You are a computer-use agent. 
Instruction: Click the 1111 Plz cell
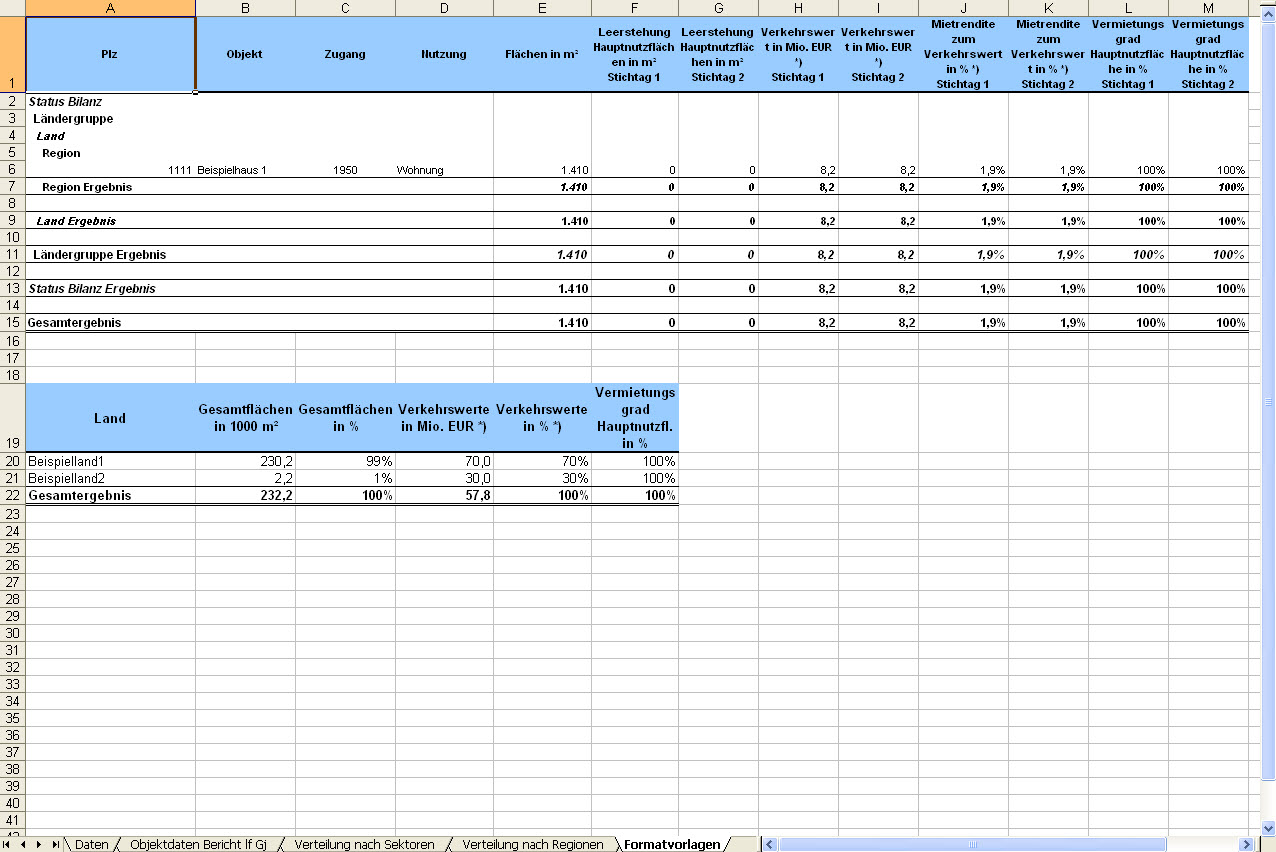point(110,170)
